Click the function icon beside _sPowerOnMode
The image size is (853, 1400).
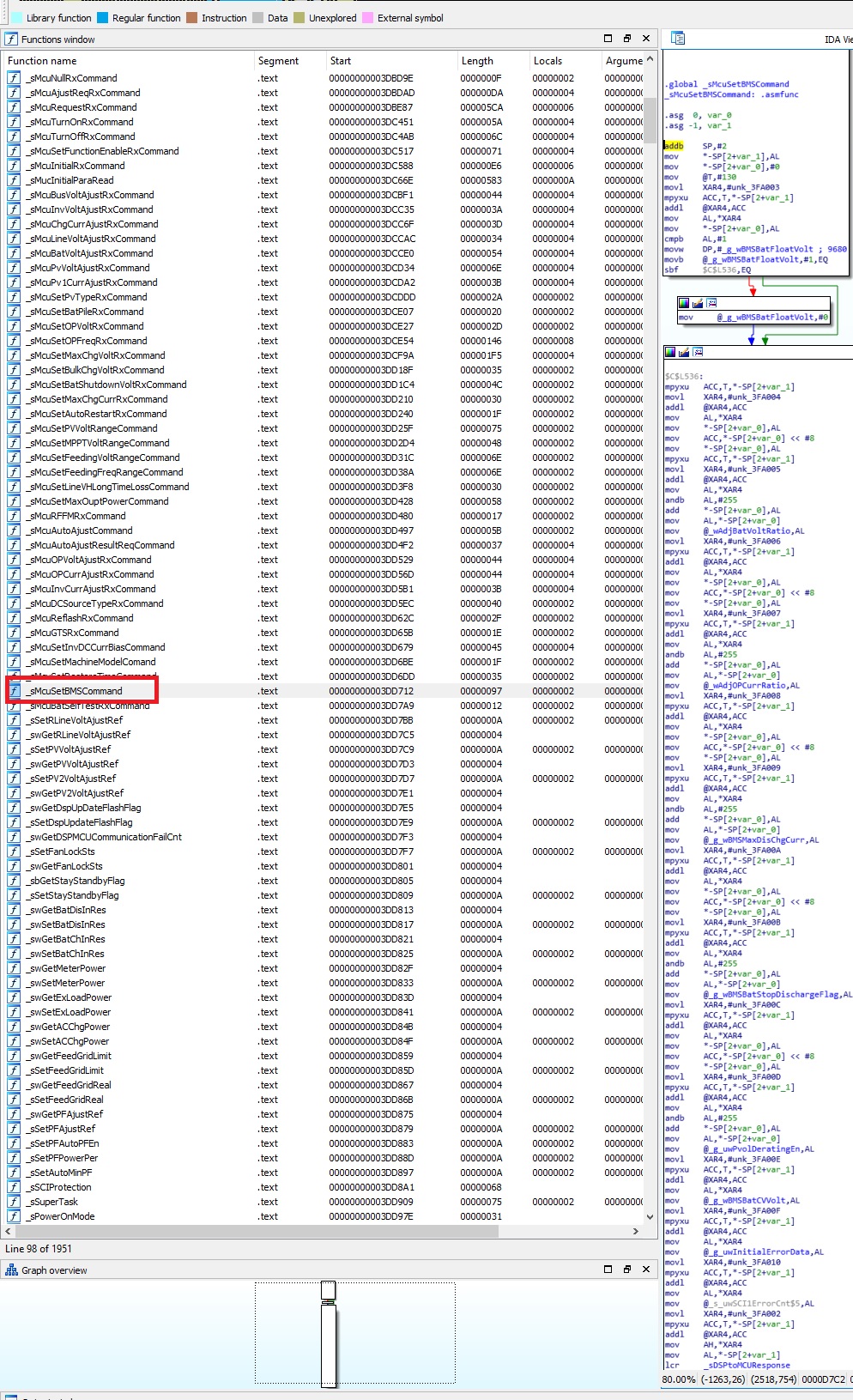[14, 1216]
